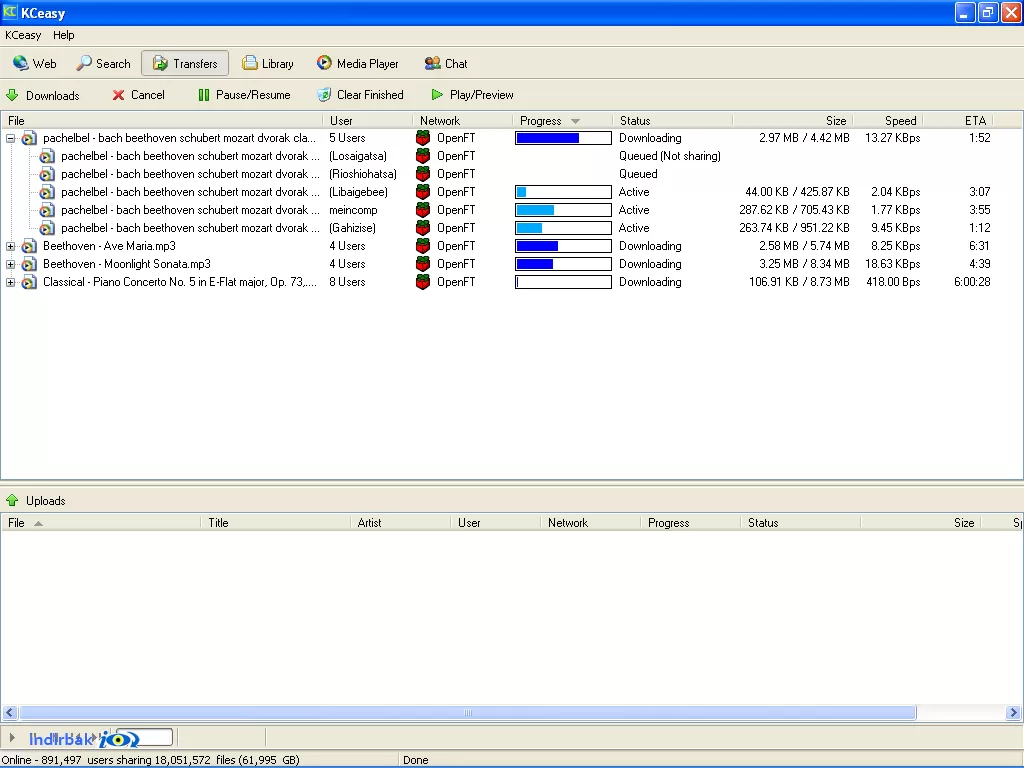This screenshot has height=768, width=1024.
Task: Click the red Cancel X icon
Action: [x=118, y=95]
